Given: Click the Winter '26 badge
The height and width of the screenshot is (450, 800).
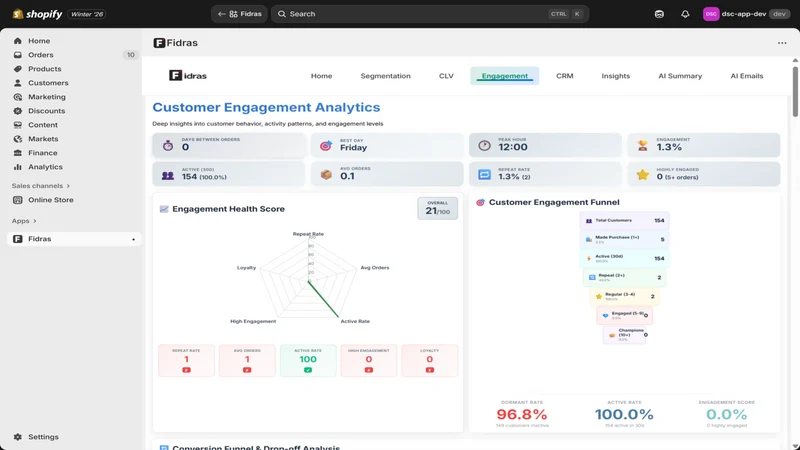Looking at the screenshot, I should tap(87, 14).
